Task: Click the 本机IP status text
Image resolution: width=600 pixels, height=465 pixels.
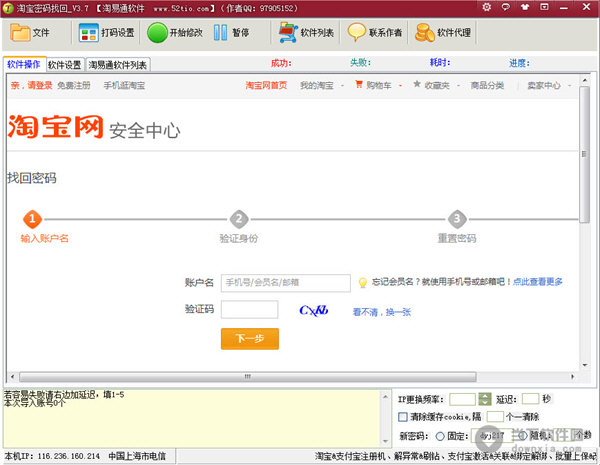Action: tap(52, 456)
